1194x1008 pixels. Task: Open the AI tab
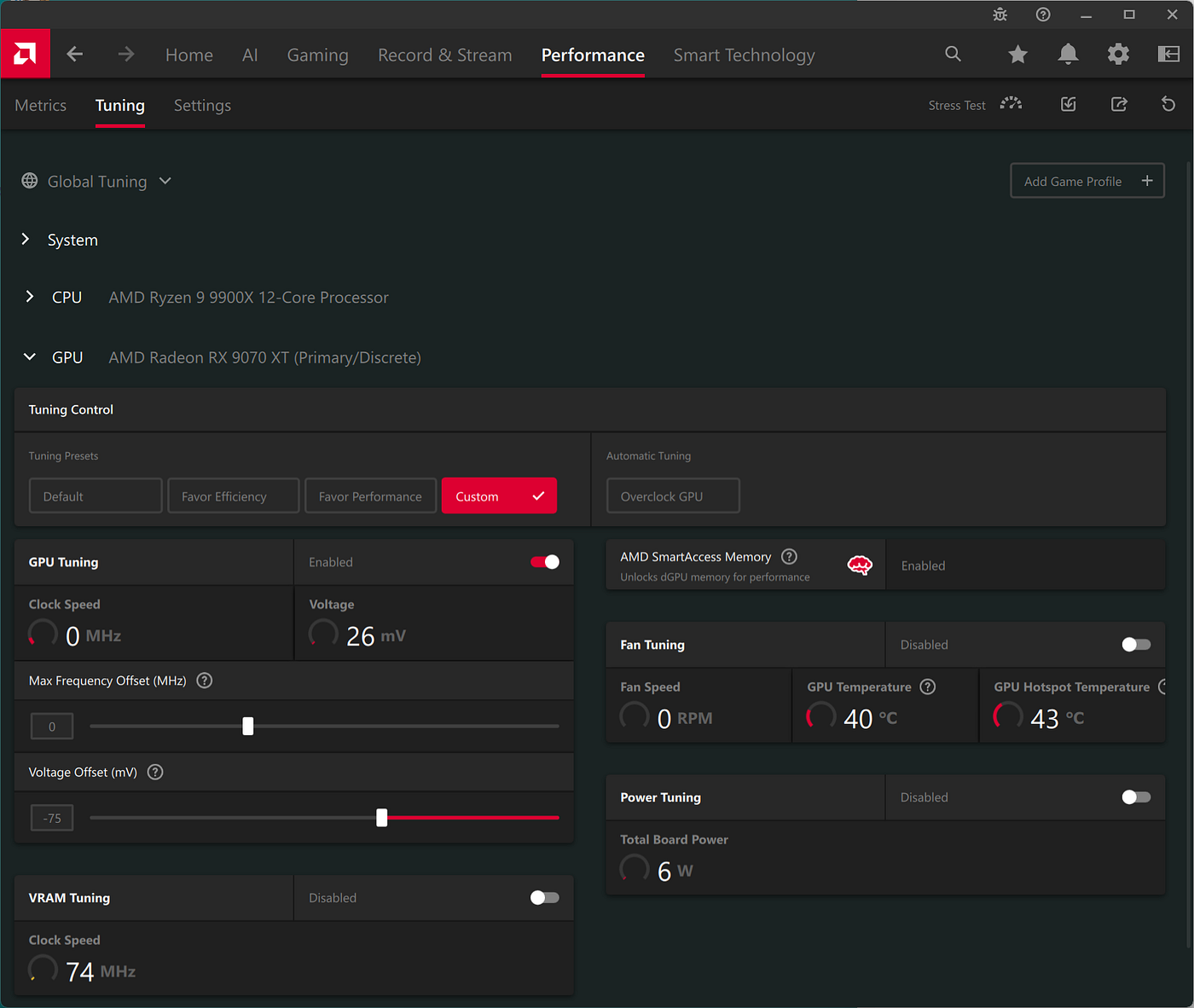pyautogui.click(x=250, y=55)
